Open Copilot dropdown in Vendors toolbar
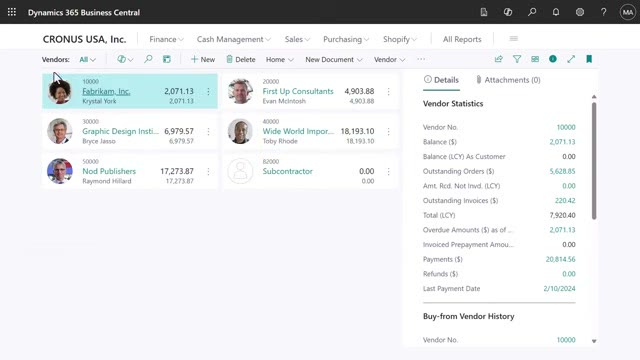This screenshot has width=640, height=360. 125,59
